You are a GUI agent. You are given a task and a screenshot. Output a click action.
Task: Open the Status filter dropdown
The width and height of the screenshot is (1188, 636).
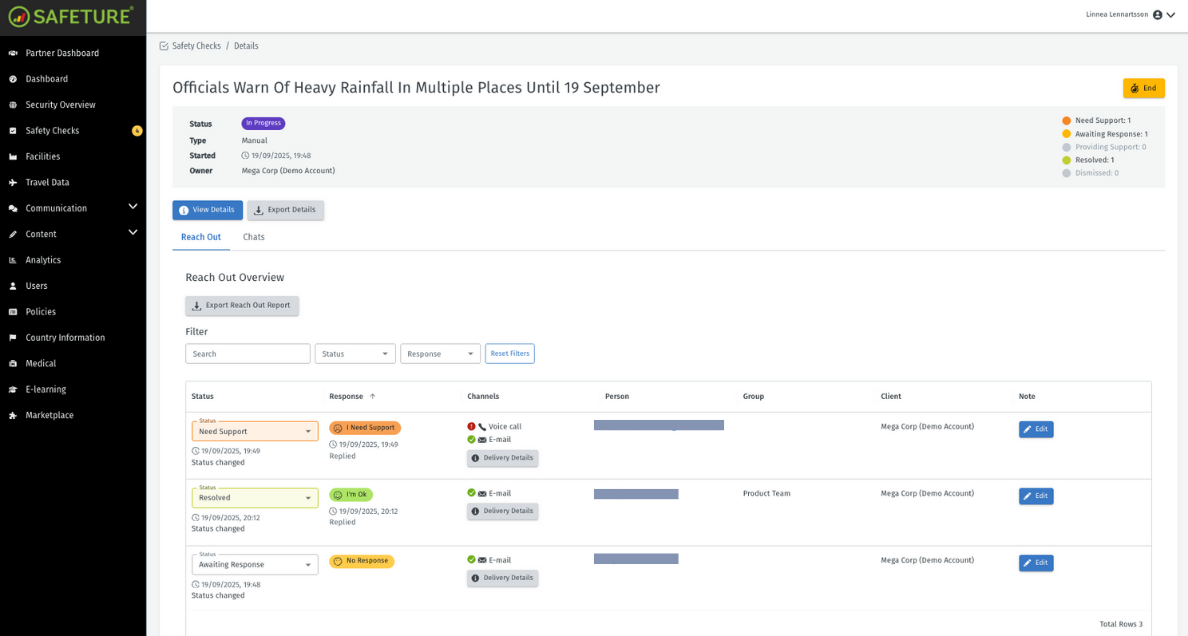pyautogui.click(x=355, y=353)
